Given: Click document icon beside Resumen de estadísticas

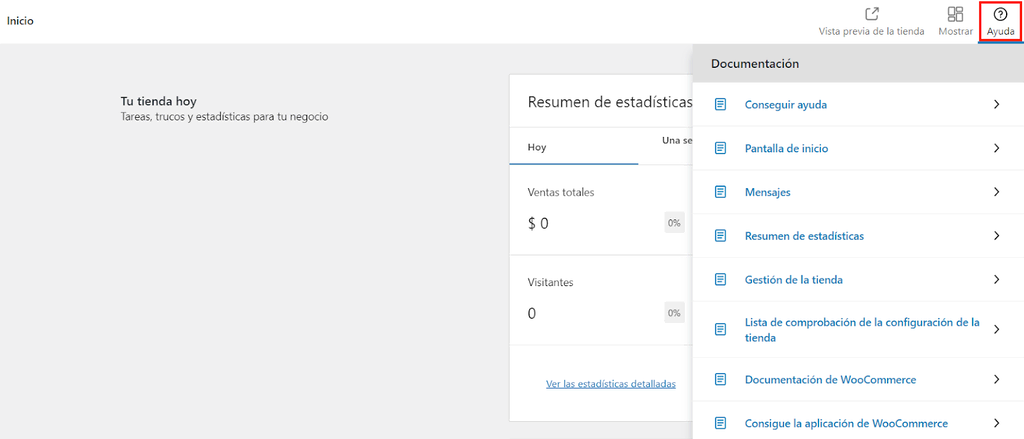Looking at the screenshot, I should coord(720,236).
